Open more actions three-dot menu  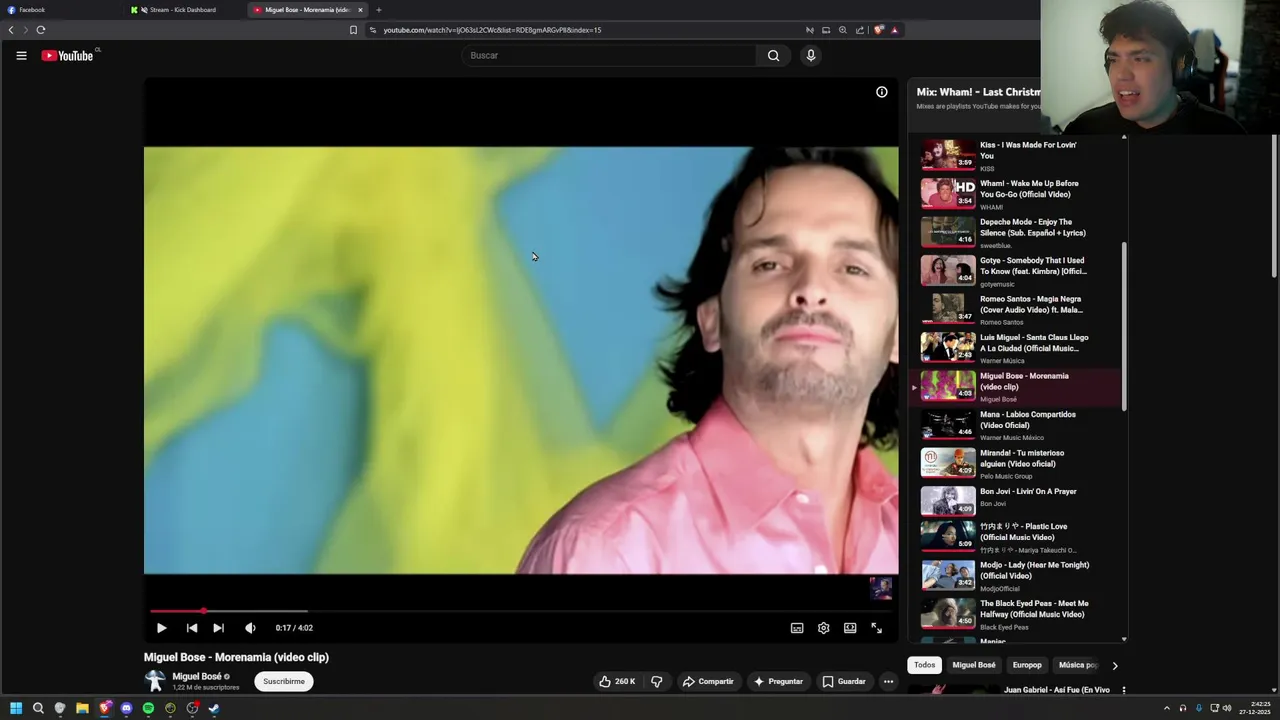tap(888, 682)
